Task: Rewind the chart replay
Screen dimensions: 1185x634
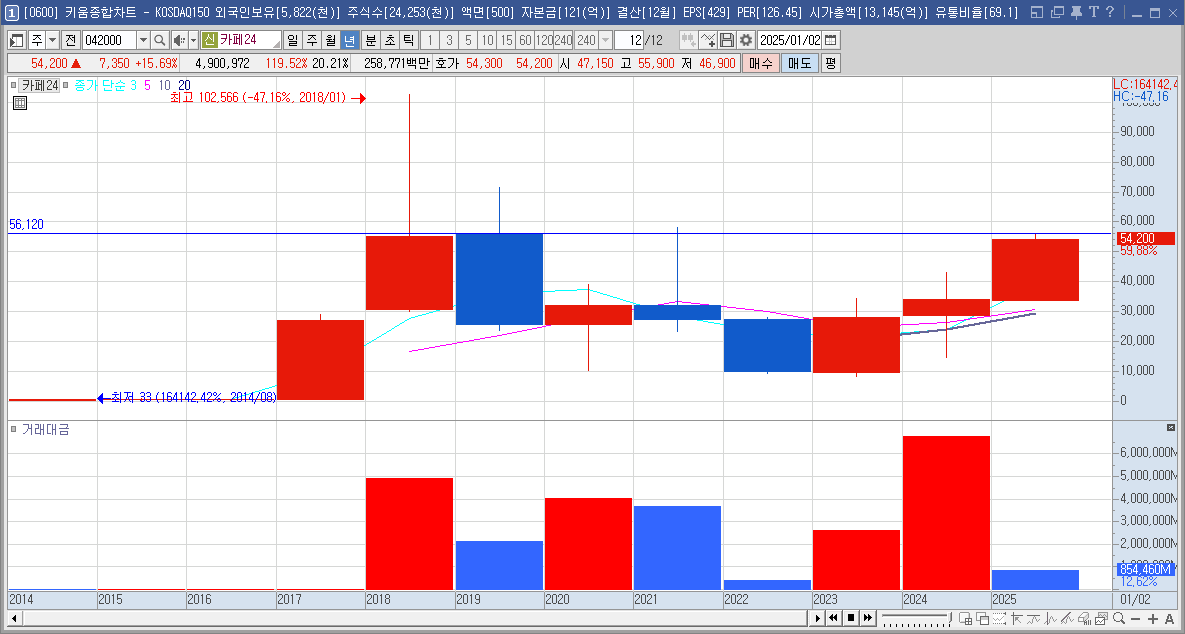Action: tap(834, 618)
